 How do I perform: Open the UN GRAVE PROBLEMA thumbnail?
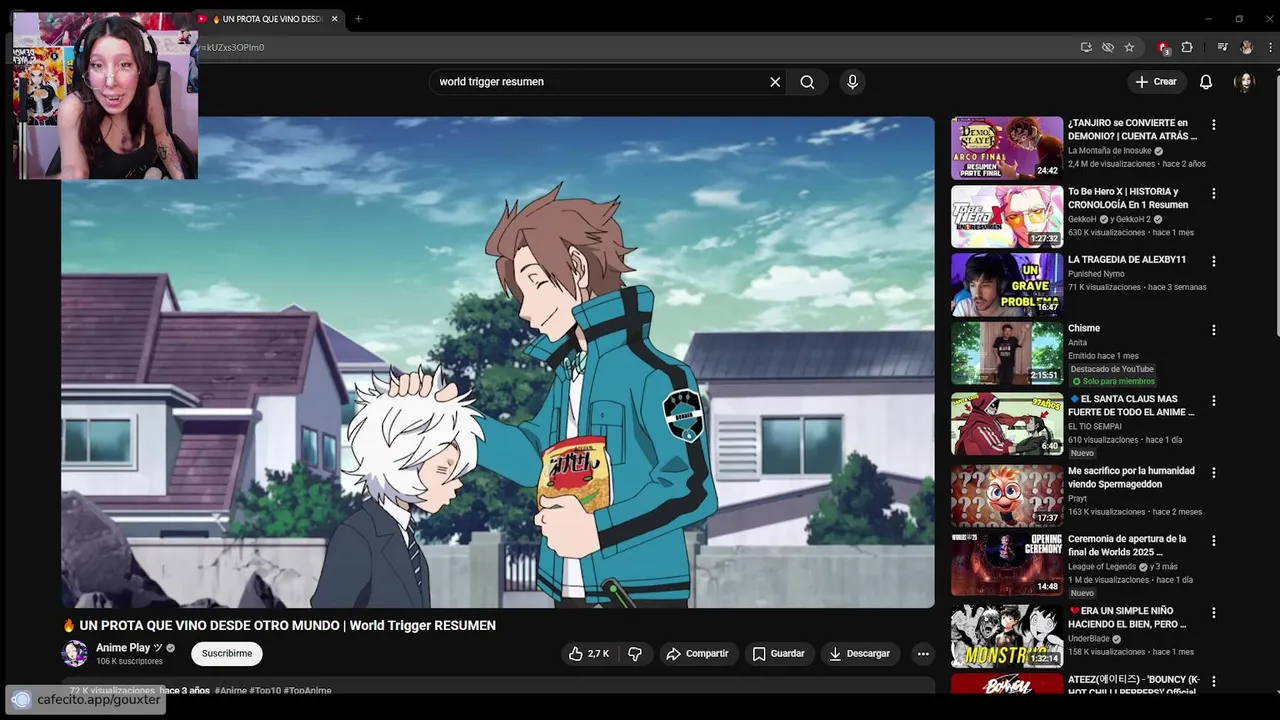coord(1007,284)
